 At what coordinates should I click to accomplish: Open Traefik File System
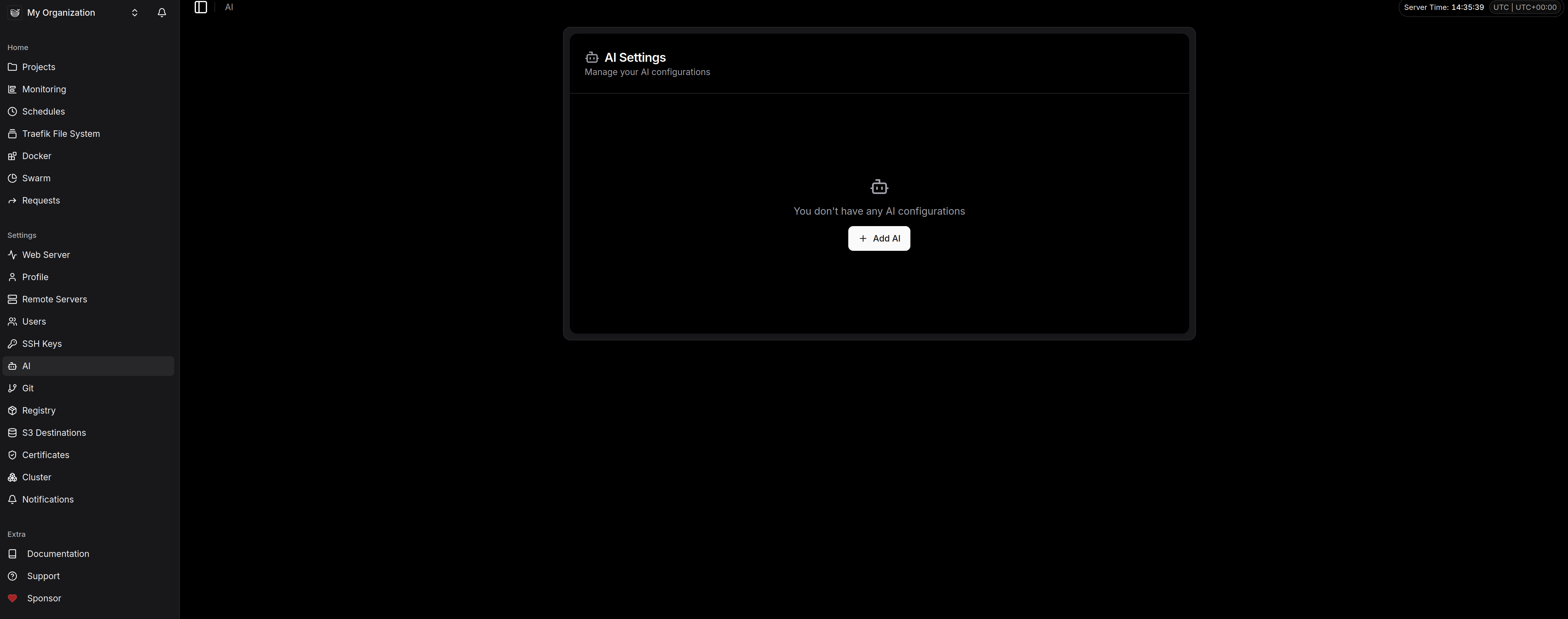[x=61, y=134]
